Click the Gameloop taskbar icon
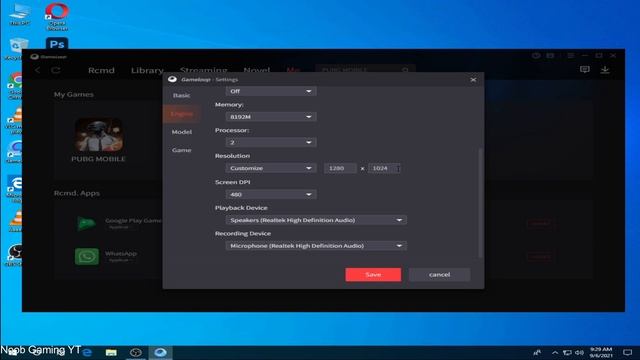The image size is (640, 360). point(160,352)
